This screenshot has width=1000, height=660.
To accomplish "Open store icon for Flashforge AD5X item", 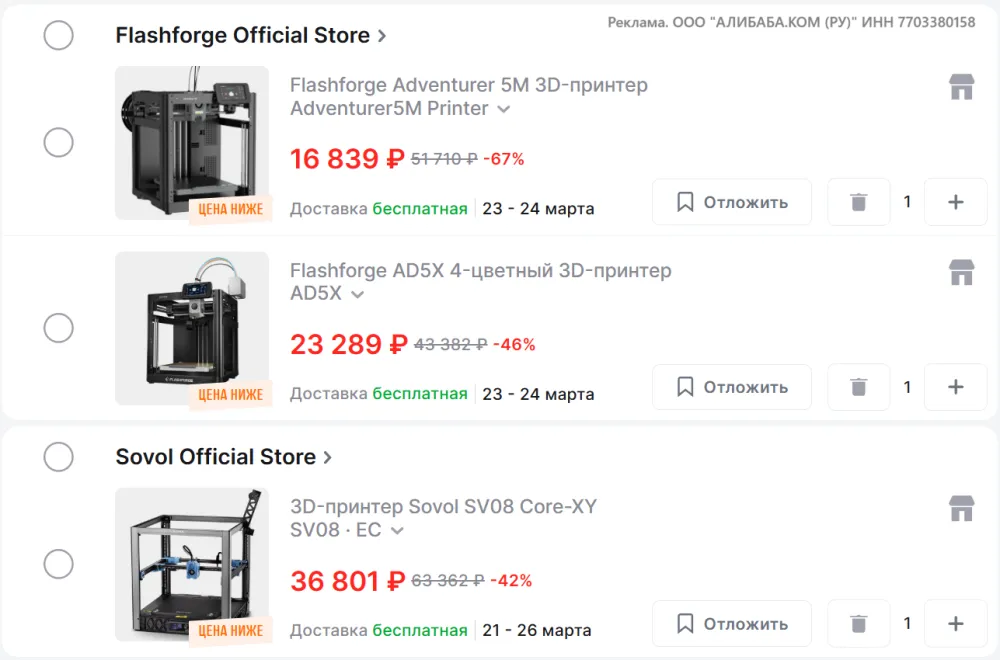I will [961, 272].
